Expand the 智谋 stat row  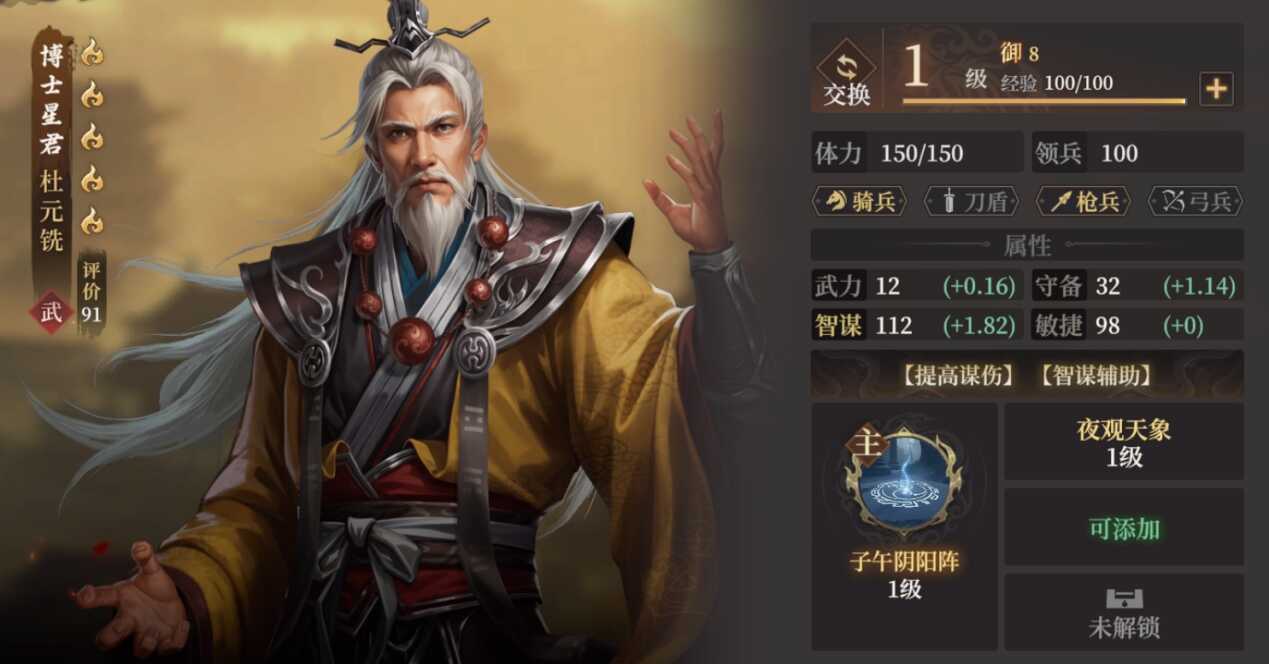tap(915, 325)
